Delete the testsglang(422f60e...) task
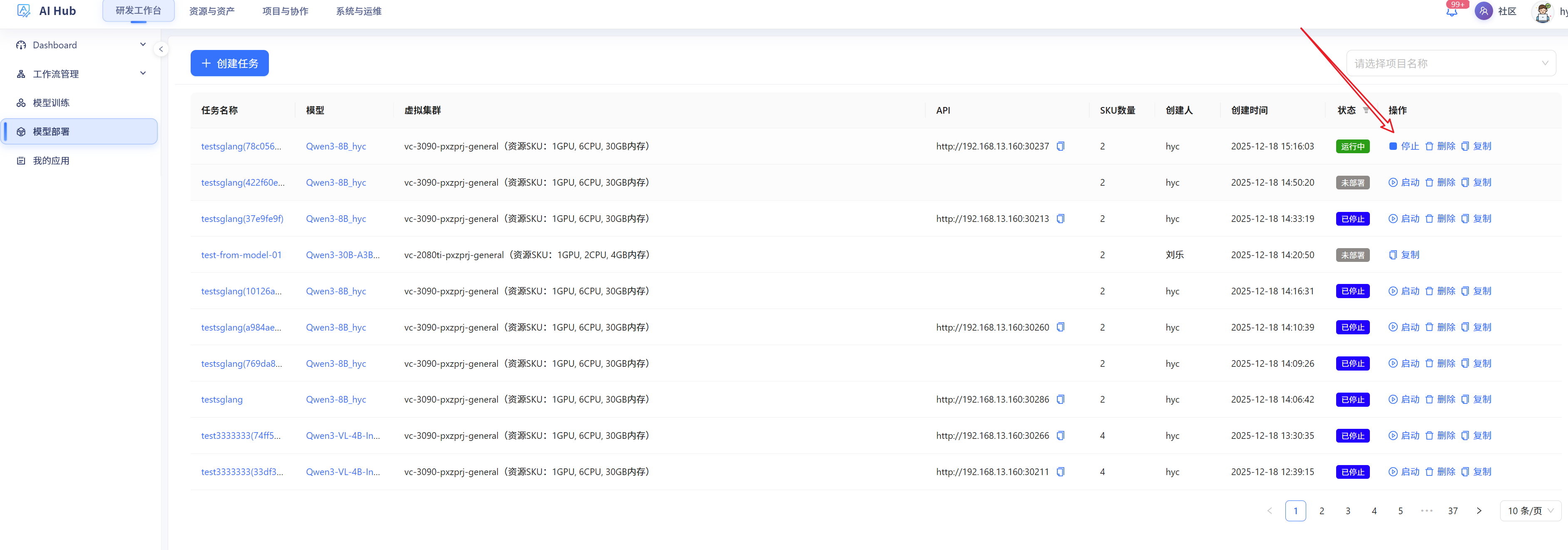 tap(1440, 183)
